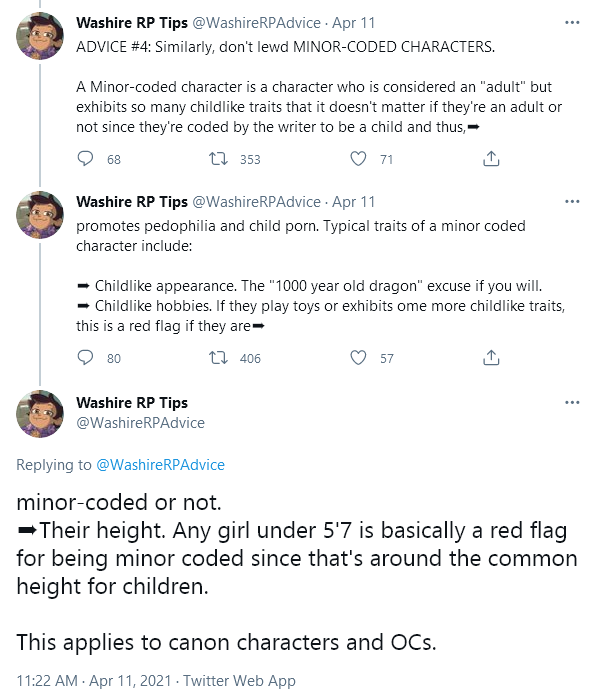Image resolution: width=598 pixels, height=692 pixels.
Task: Open more options on first tweet
Action: [x=572, y=23]
